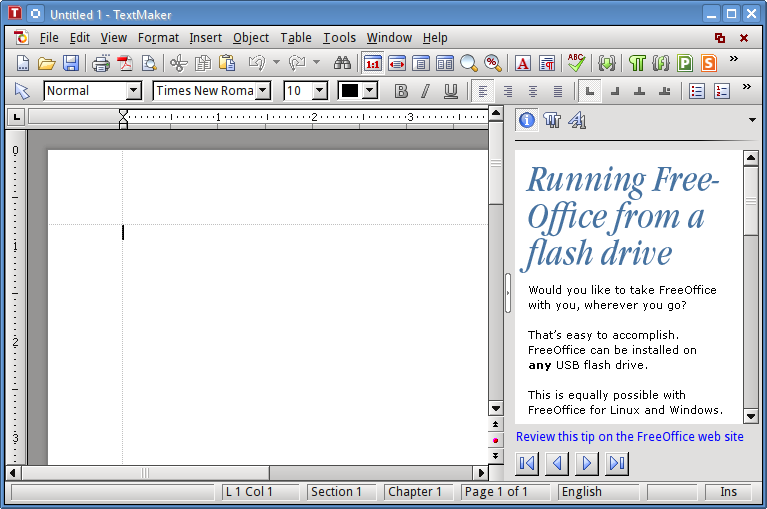Open search with the binoculars icon

(x=342, y=64)
